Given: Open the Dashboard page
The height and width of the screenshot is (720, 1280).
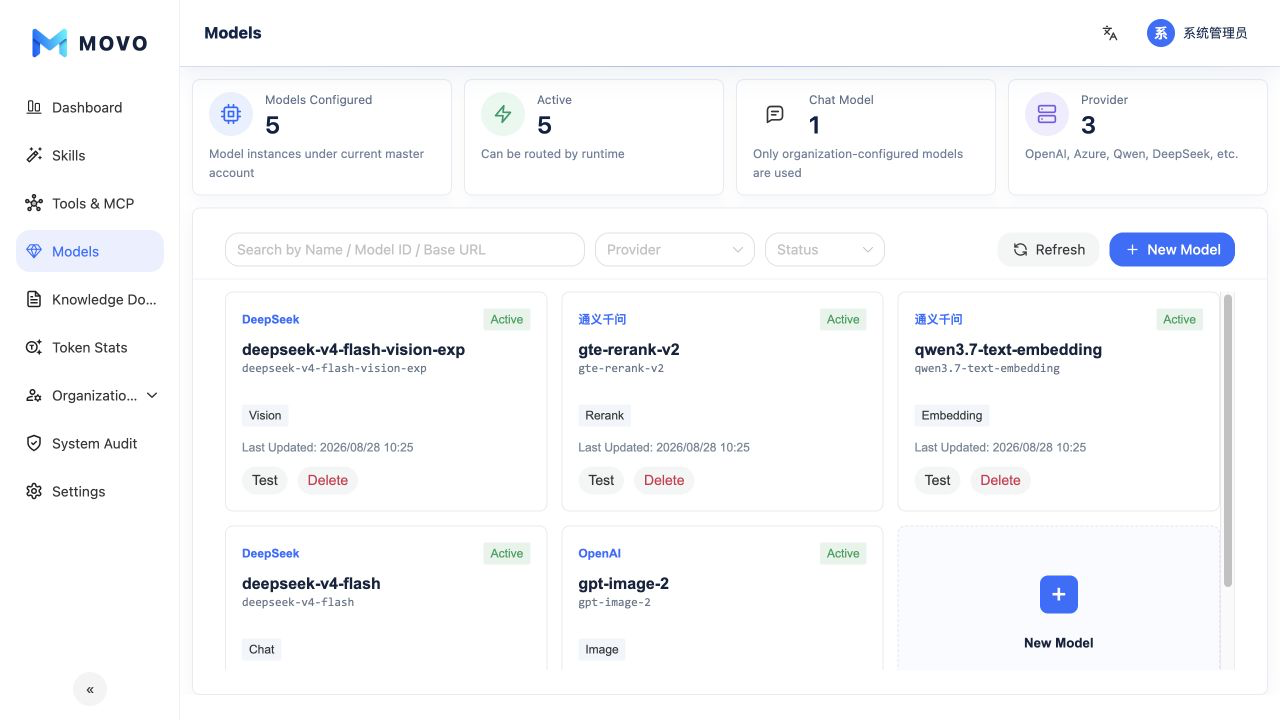Looking at the screenshot, I should [90, 107].
